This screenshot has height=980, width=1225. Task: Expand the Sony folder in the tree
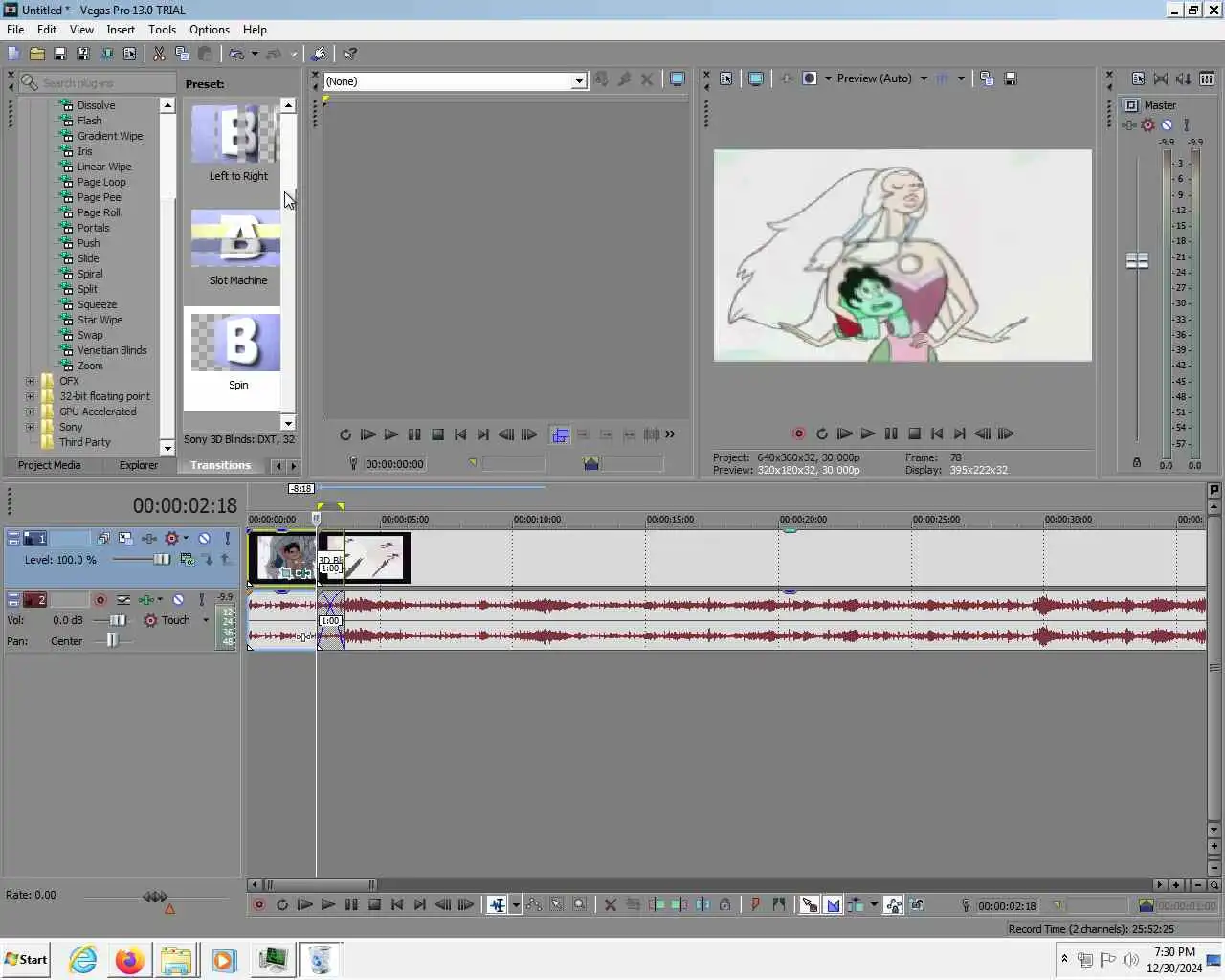(x=30, y=427)
